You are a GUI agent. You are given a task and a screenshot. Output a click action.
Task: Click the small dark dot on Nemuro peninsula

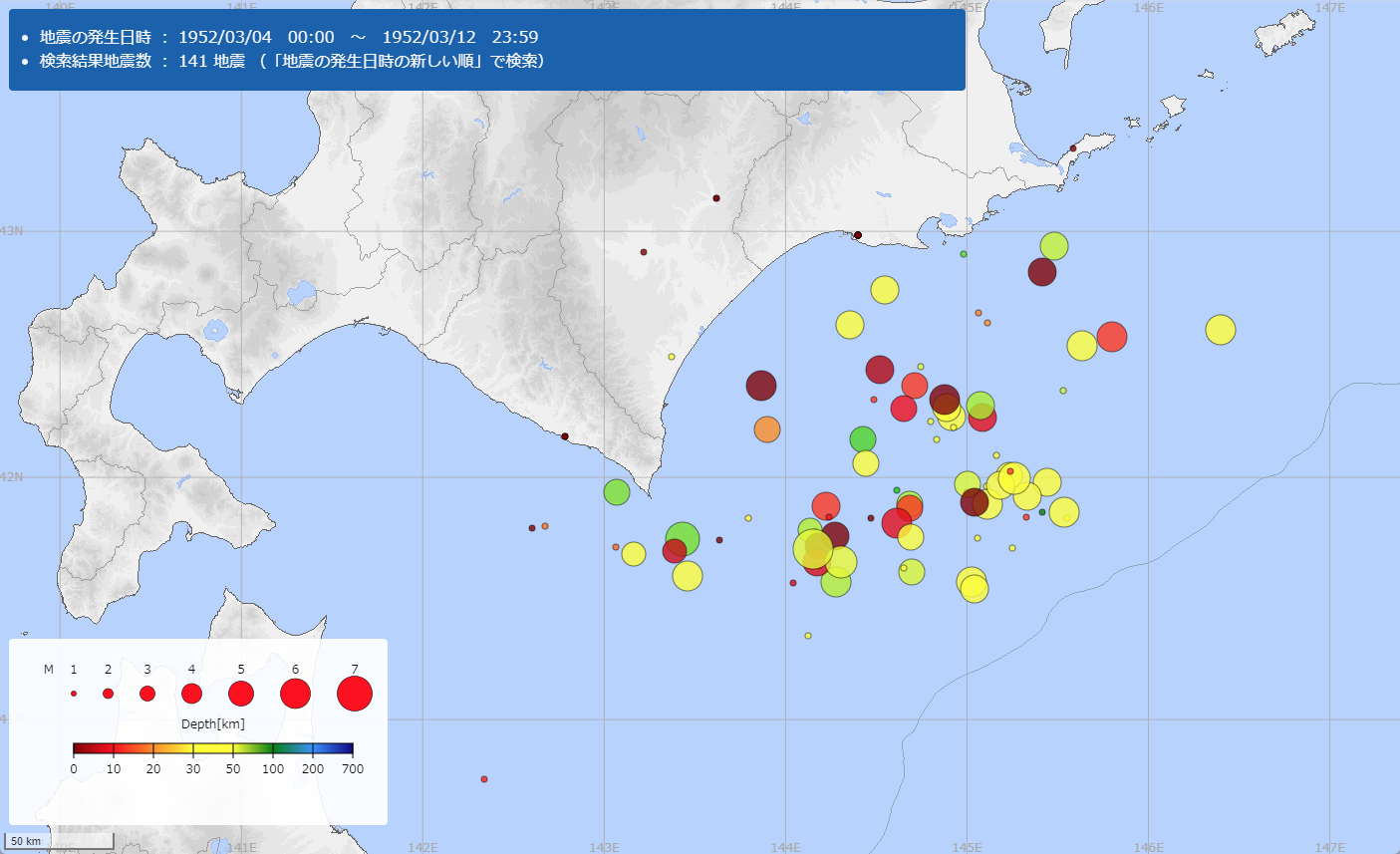(1073, 148)
